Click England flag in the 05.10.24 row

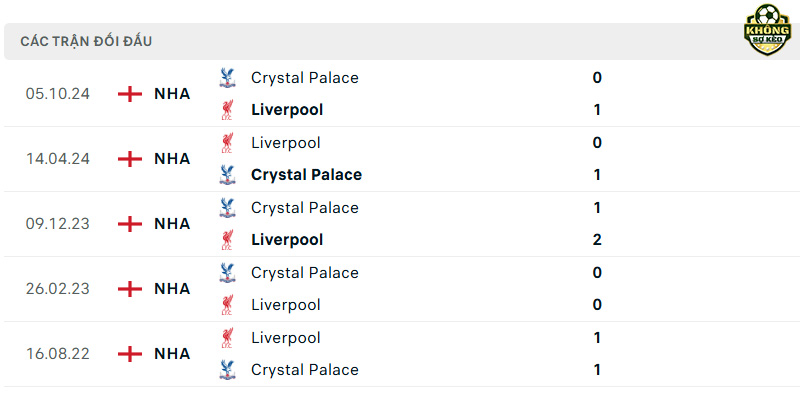(130, 94)
